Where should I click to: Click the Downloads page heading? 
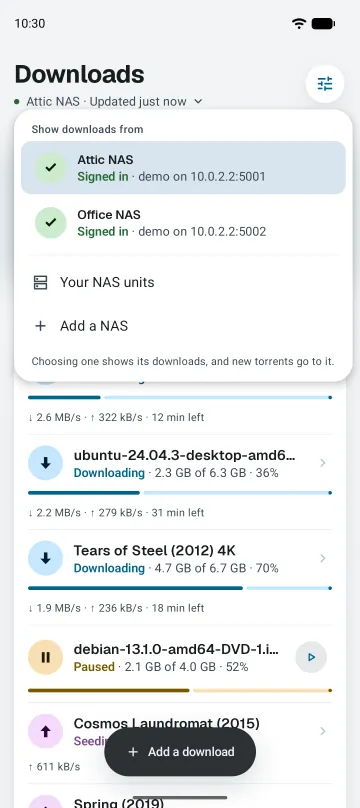coord(79,75)
